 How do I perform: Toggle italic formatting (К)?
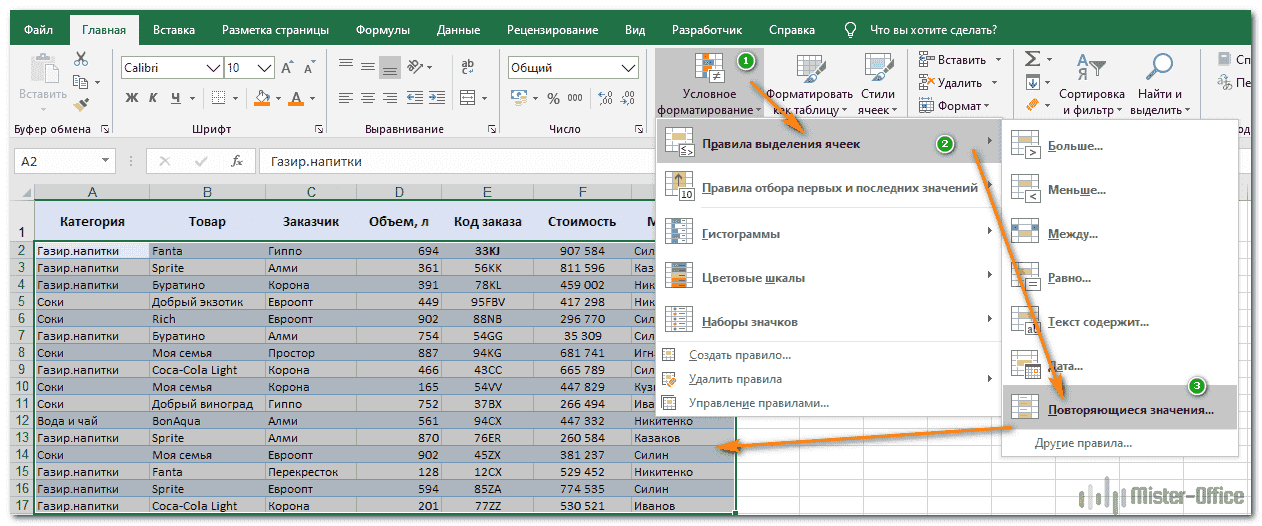(x=154, y=98)
